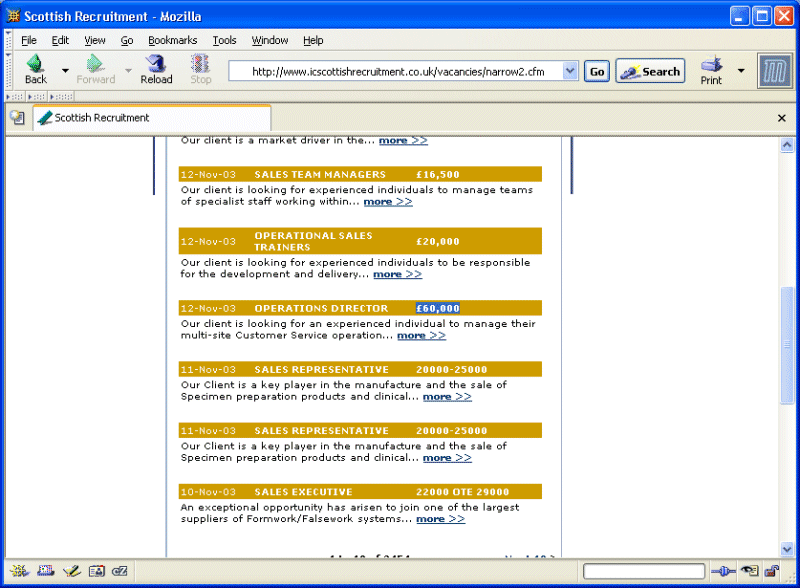Click the Mozilla throbber logo icon

pos(774,71)
